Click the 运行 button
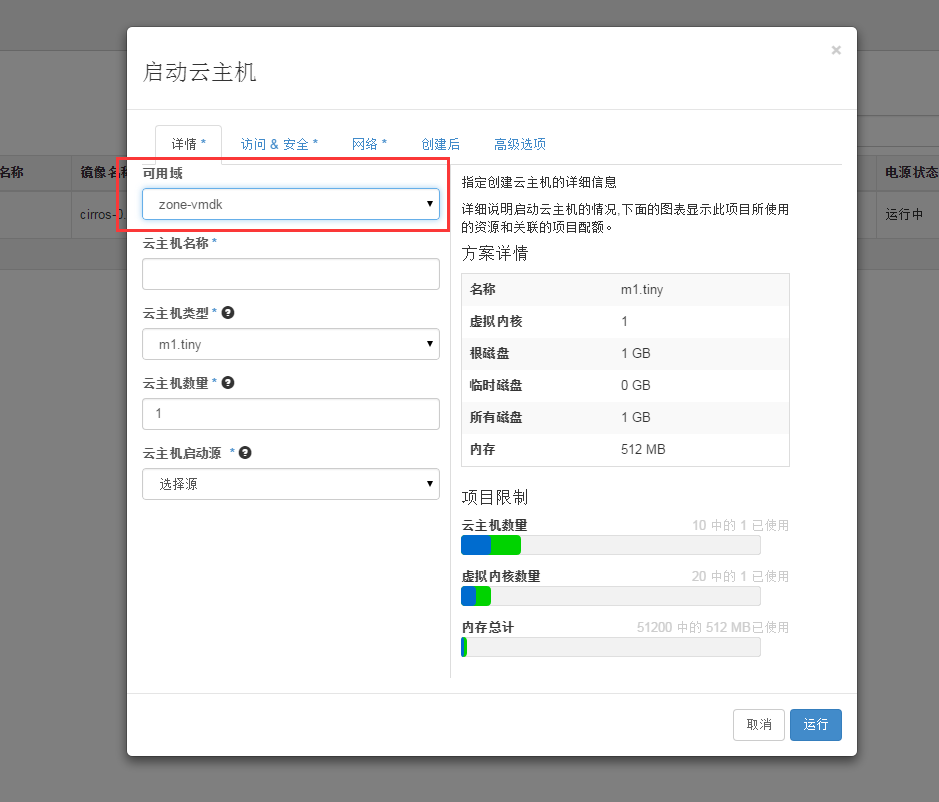Viewport: 939px width, 802px height. click(816, 725)
